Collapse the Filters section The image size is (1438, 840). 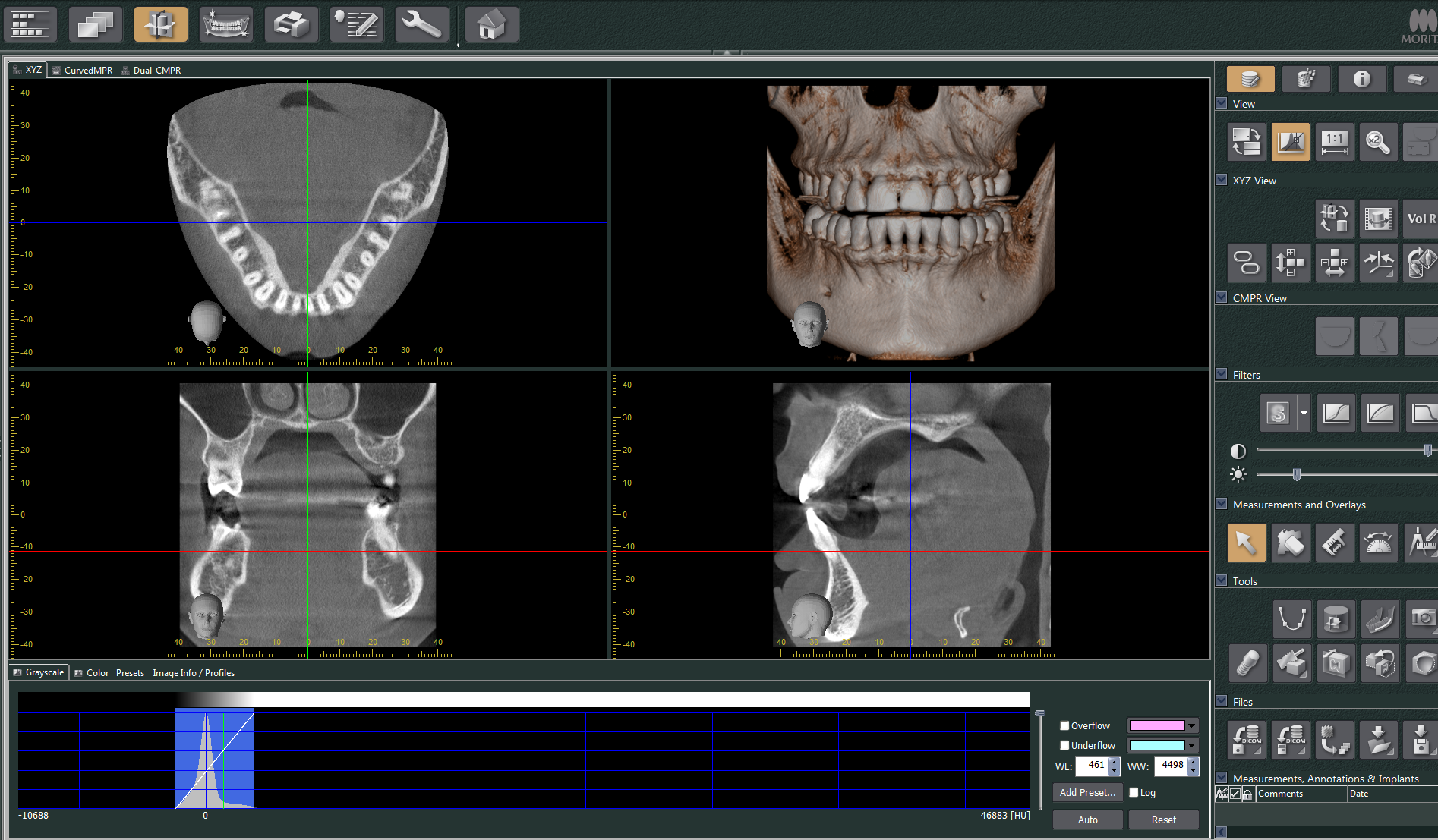point(1220,373)
